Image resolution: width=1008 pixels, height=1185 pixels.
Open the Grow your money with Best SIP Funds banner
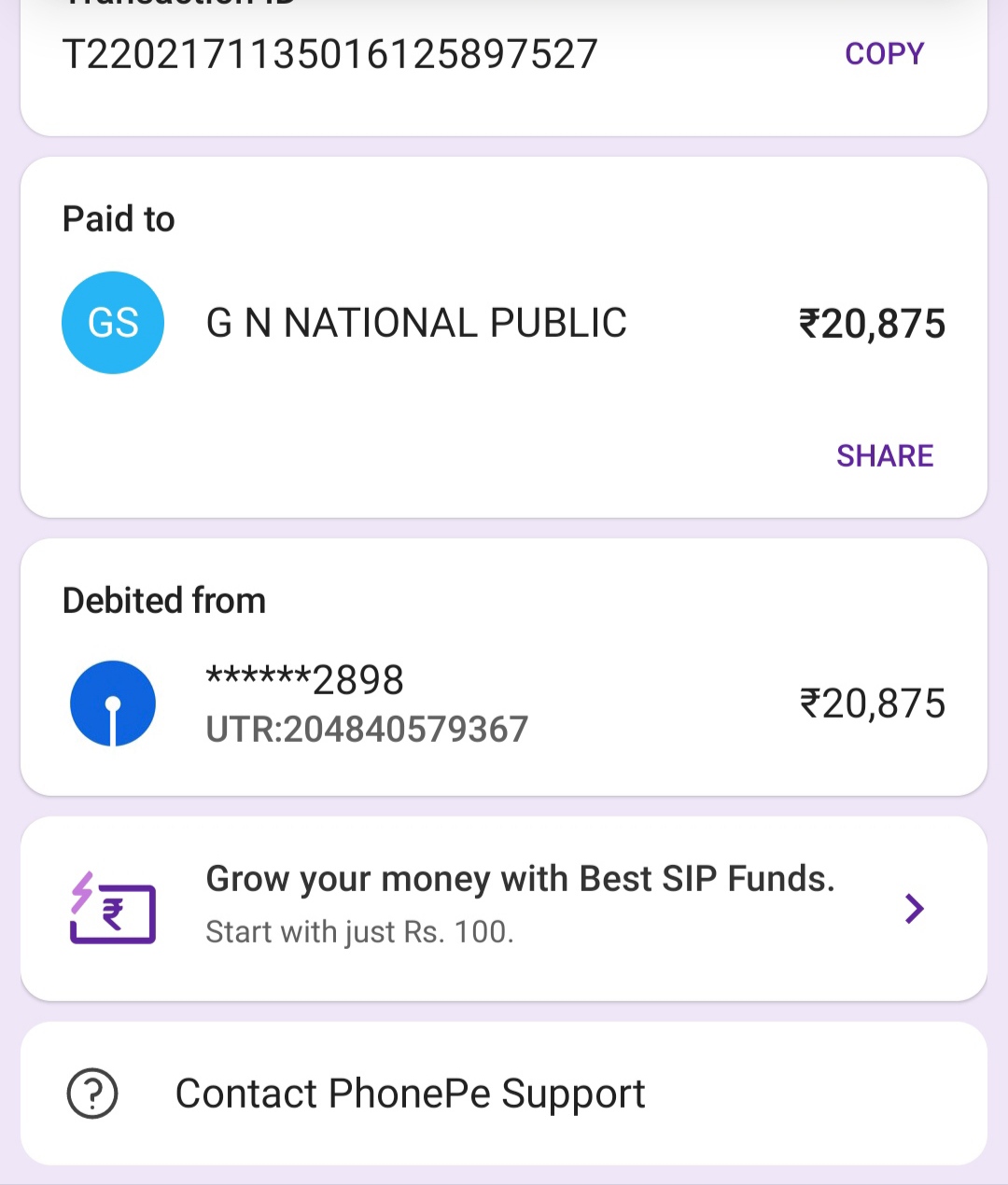[520, 879]
